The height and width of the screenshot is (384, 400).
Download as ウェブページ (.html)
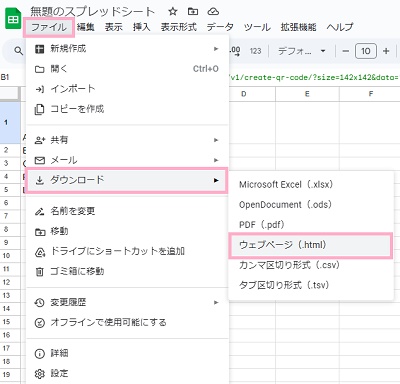point(311,245)
